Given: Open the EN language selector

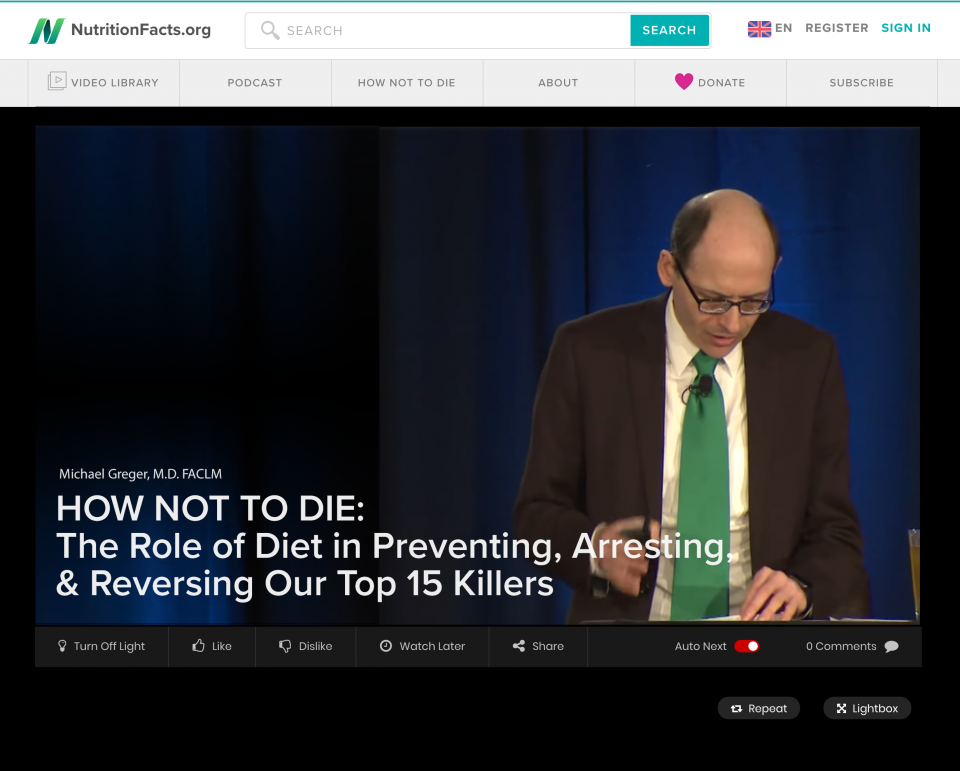Looking at the screenshot, I should (x=770, y=29).
